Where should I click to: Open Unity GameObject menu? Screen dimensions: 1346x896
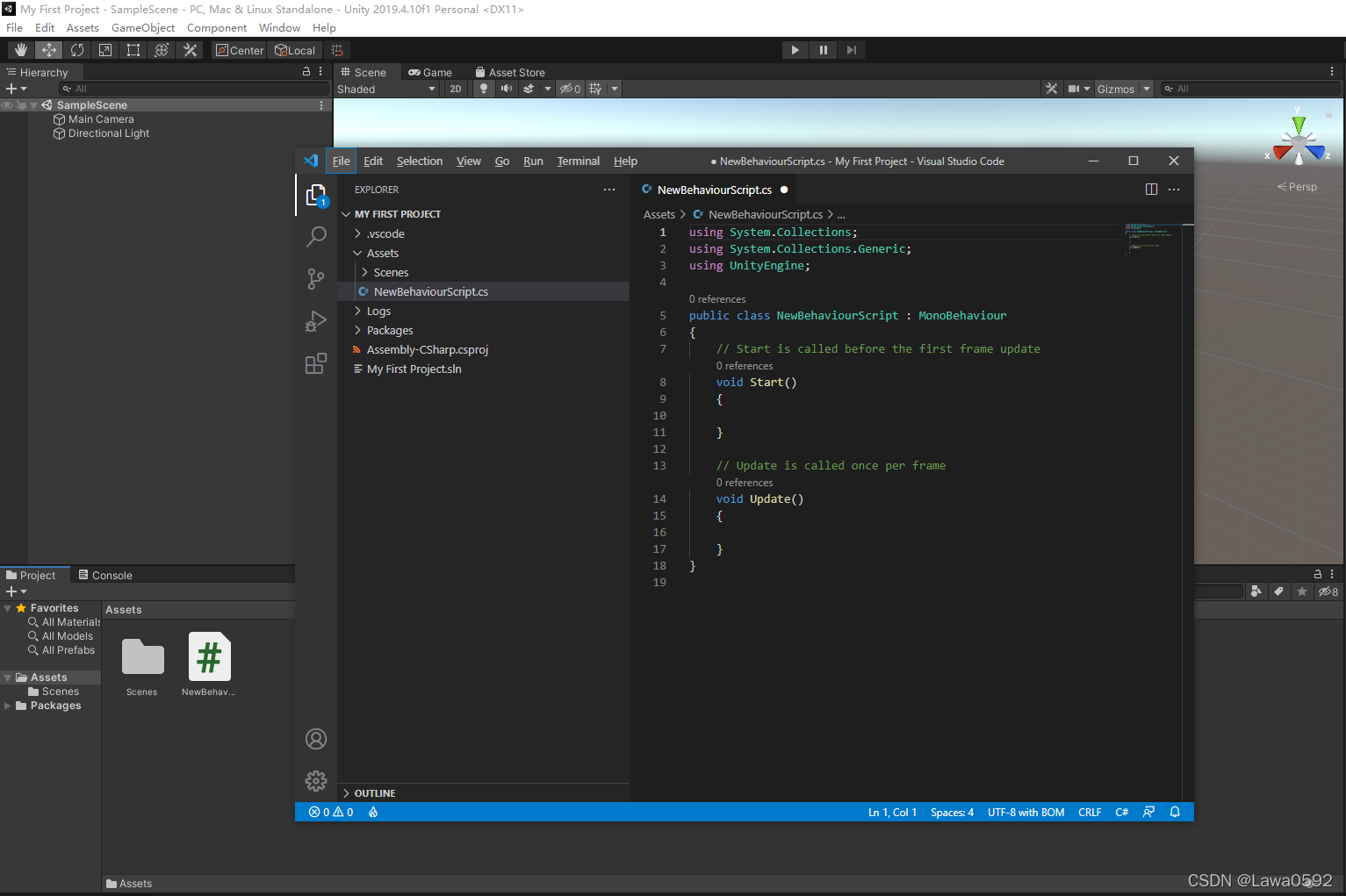pos(143,28)
